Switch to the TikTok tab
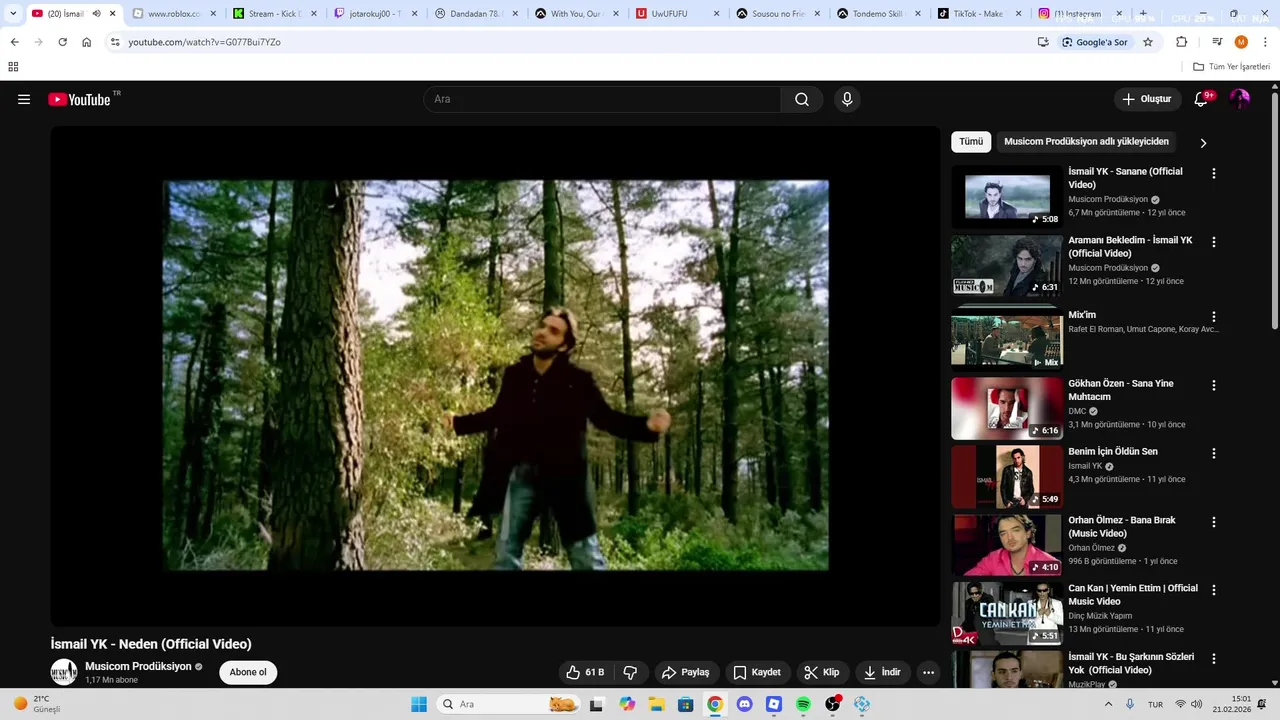1280x720 pixels. coord(979,14)
